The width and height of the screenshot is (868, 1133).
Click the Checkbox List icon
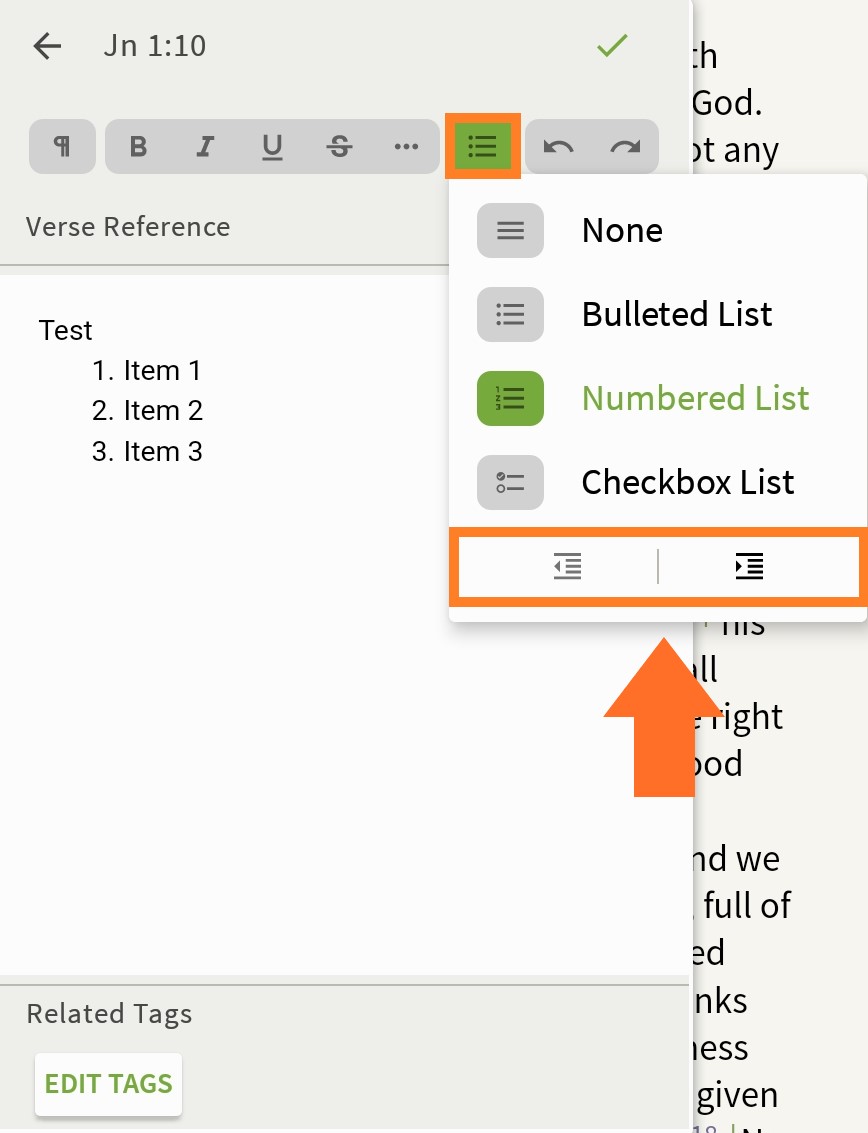coord(510,482)
